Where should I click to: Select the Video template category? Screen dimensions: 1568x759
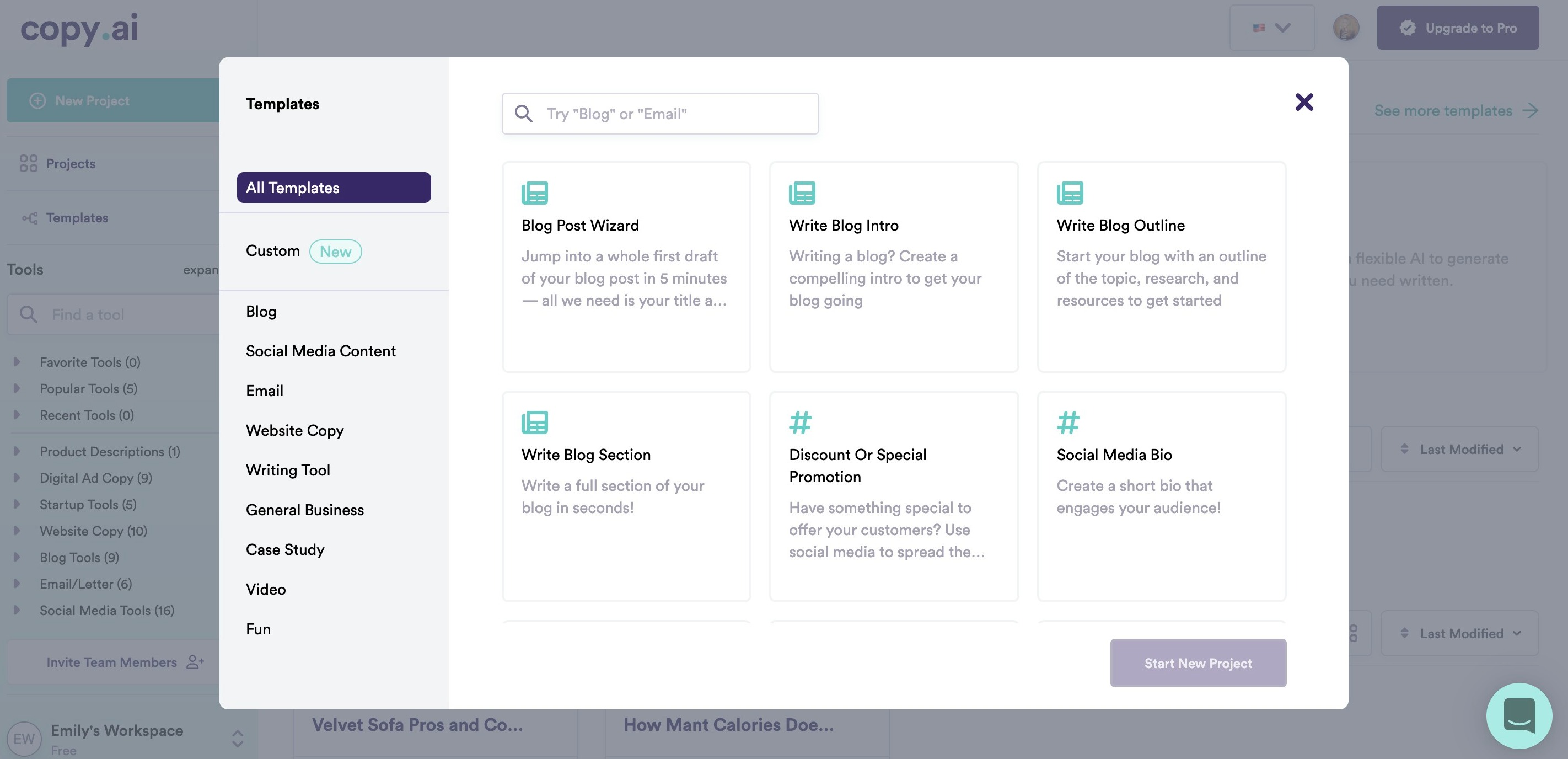point(266,589)
